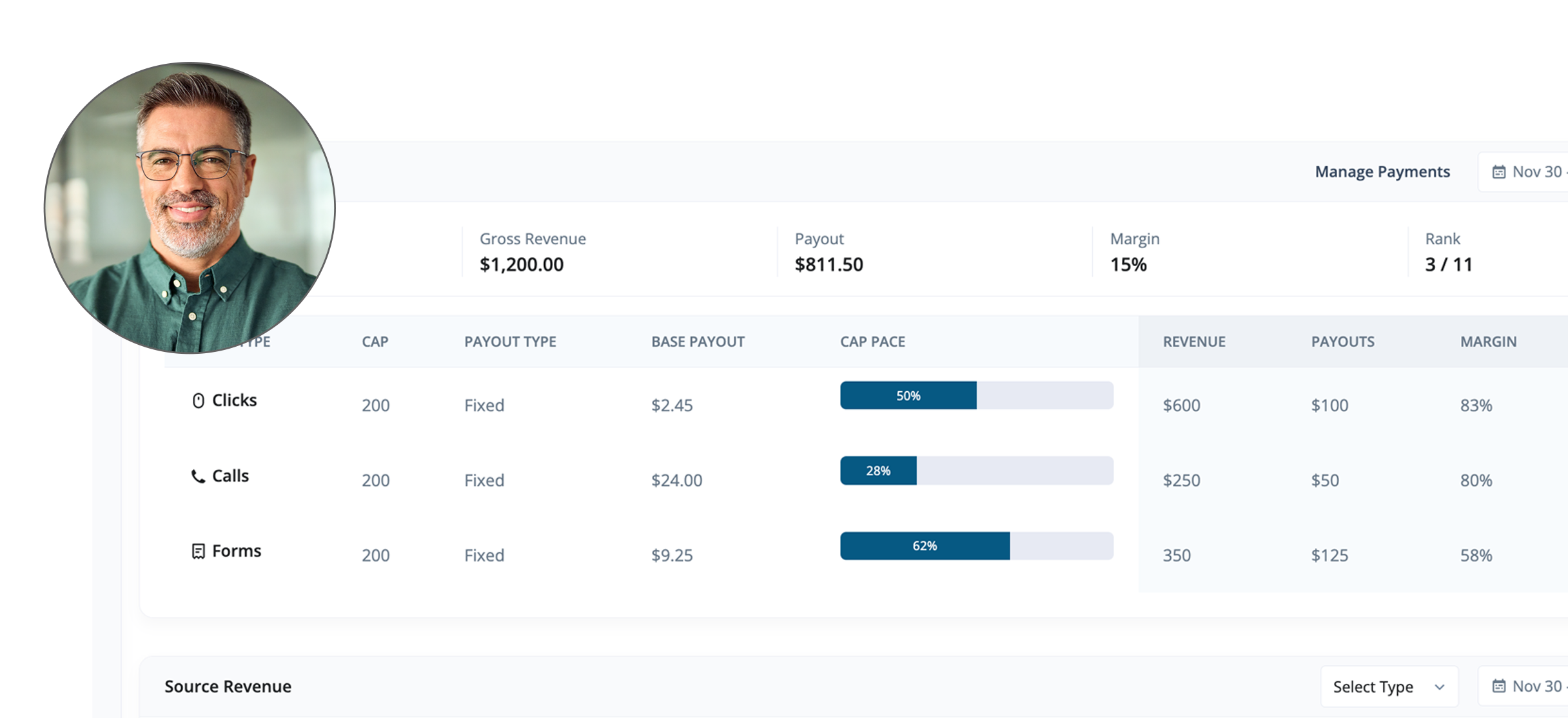The image size is (1568, 718).
Task: Click the calendar icon next to Manage Payments
Action: pos(1499,172)
